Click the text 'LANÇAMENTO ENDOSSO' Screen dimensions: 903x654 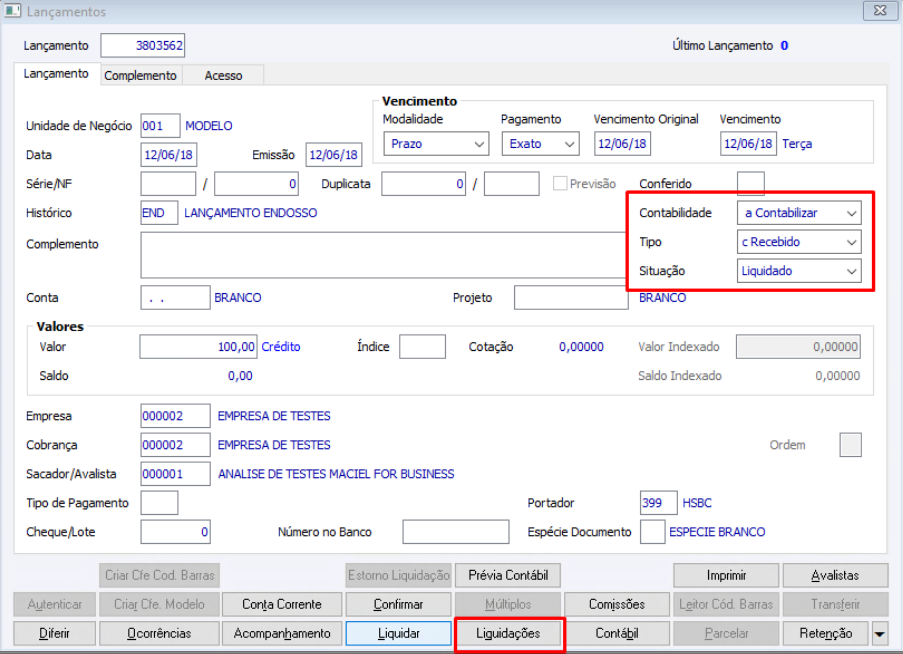(251, 213)
